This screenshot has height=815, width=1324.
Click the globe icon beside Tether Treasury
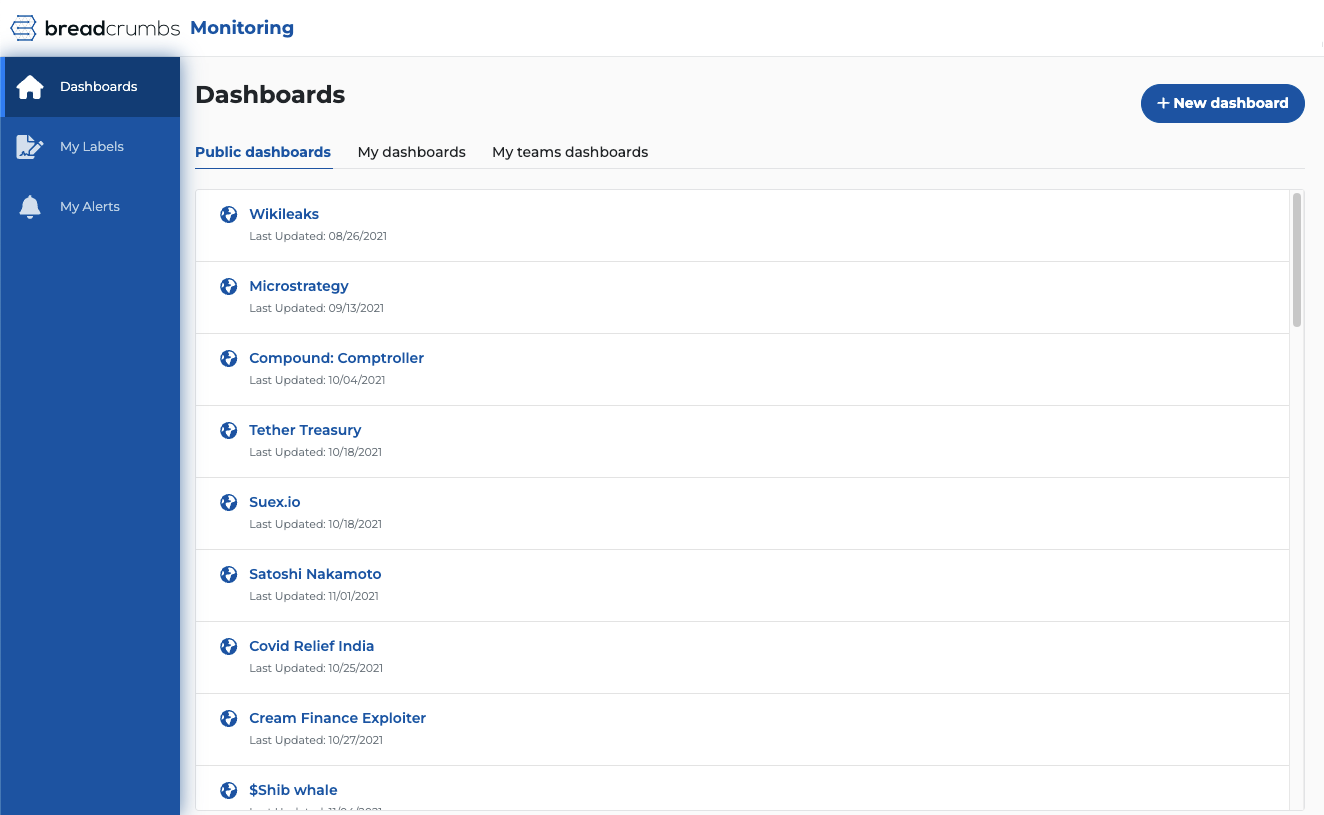pos(228,430)
